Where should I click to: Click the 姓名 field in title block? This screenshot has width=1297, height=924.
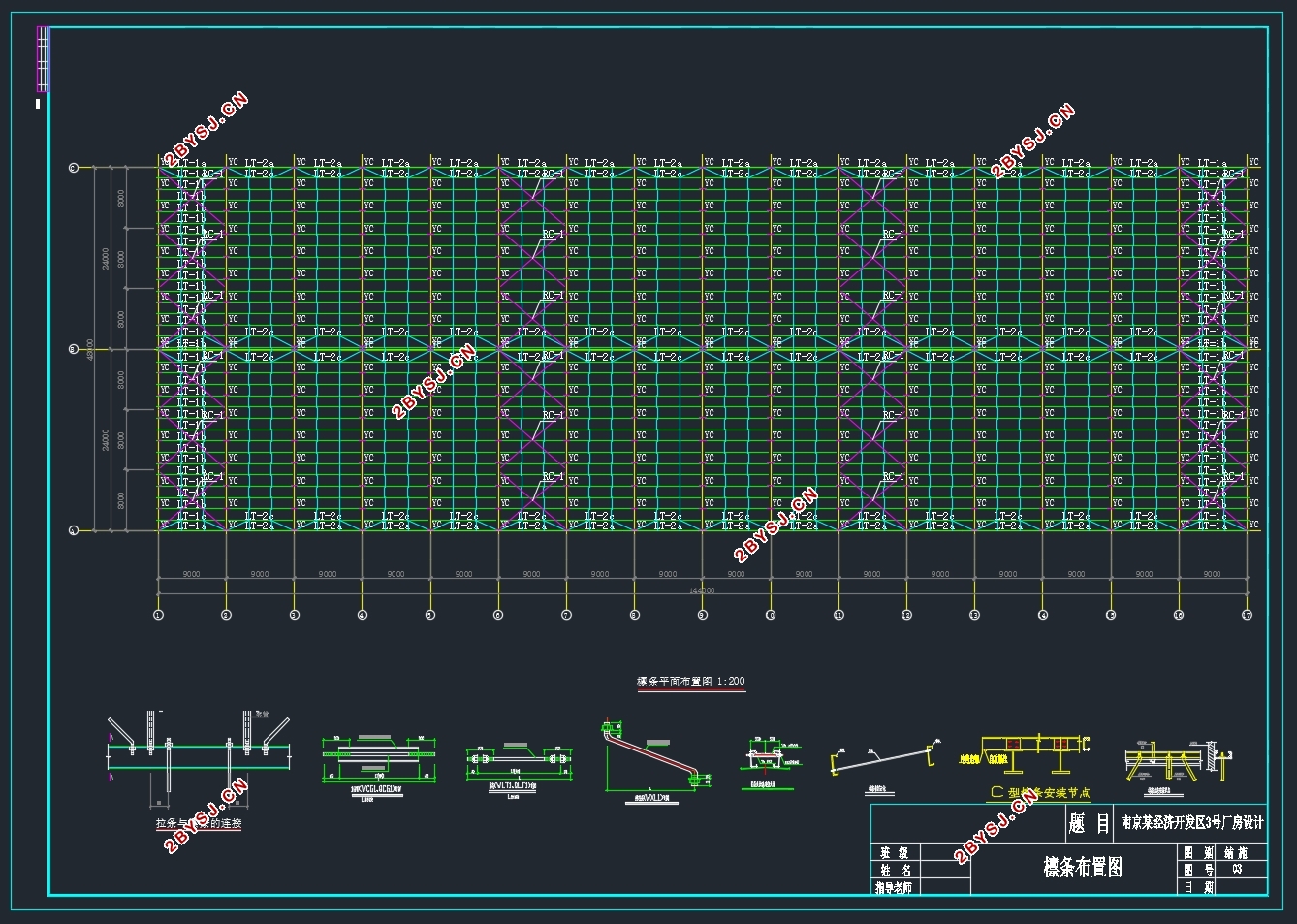(x=894, y=870)
